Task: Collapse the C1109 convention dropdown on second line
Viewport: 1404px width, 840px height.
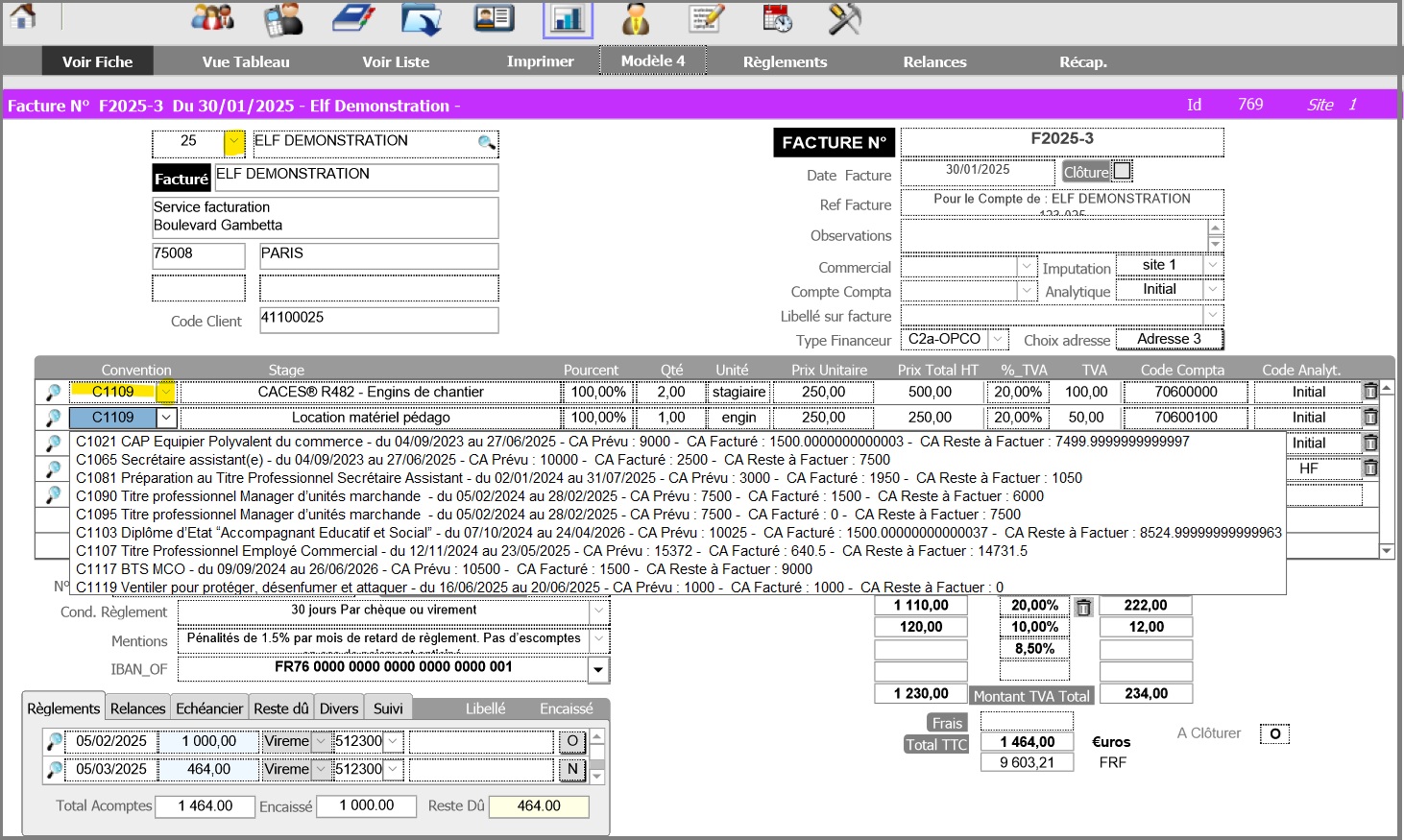Action: pos(167,418)
